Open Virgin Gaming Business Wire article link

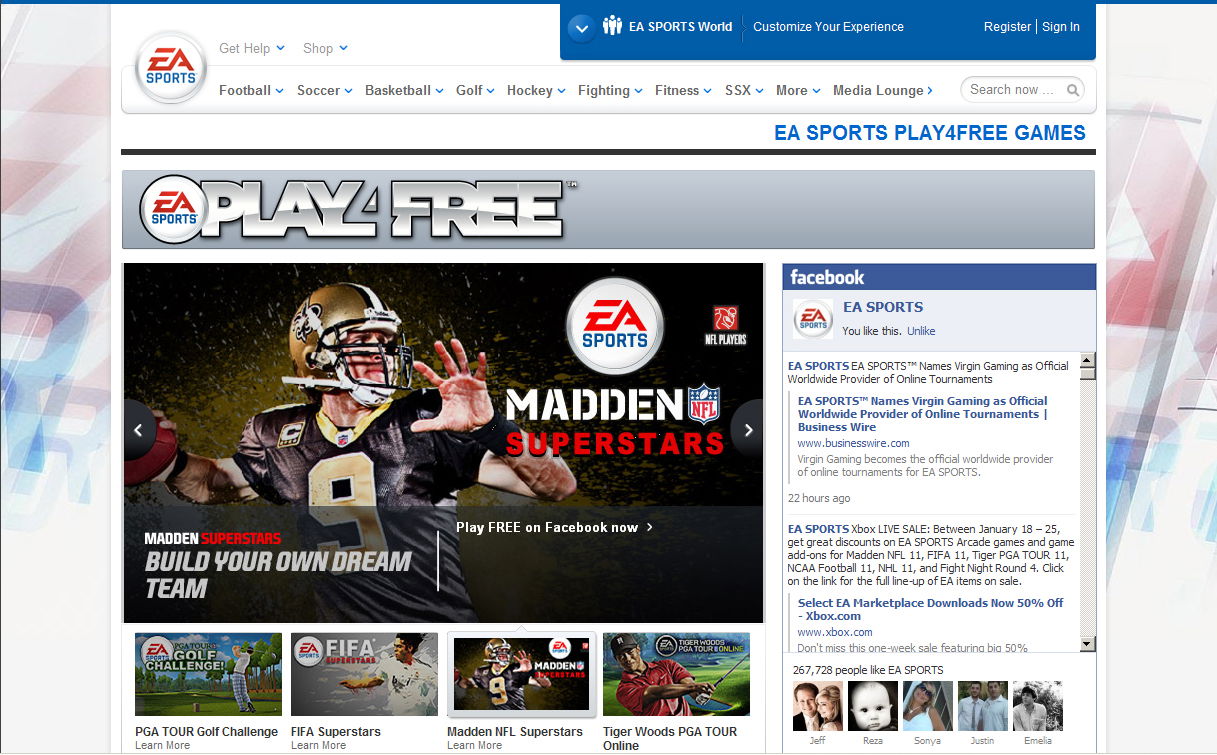point(923,414)
